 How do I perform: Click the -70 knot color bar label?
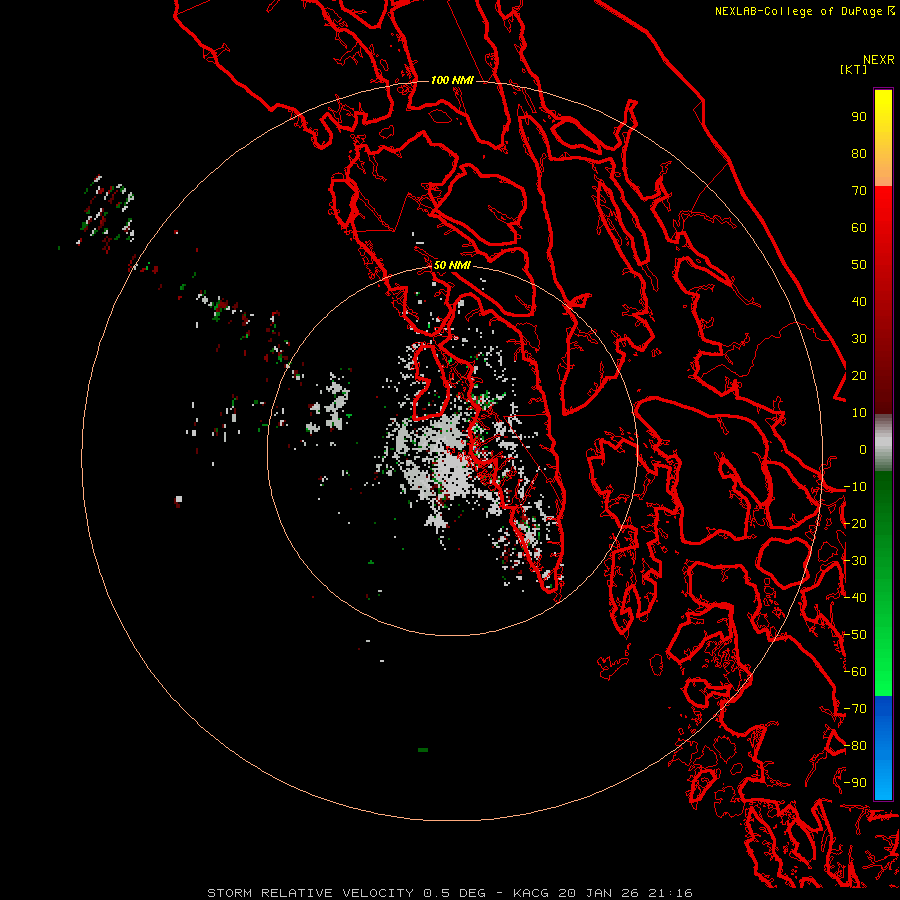tap(855, 709)
